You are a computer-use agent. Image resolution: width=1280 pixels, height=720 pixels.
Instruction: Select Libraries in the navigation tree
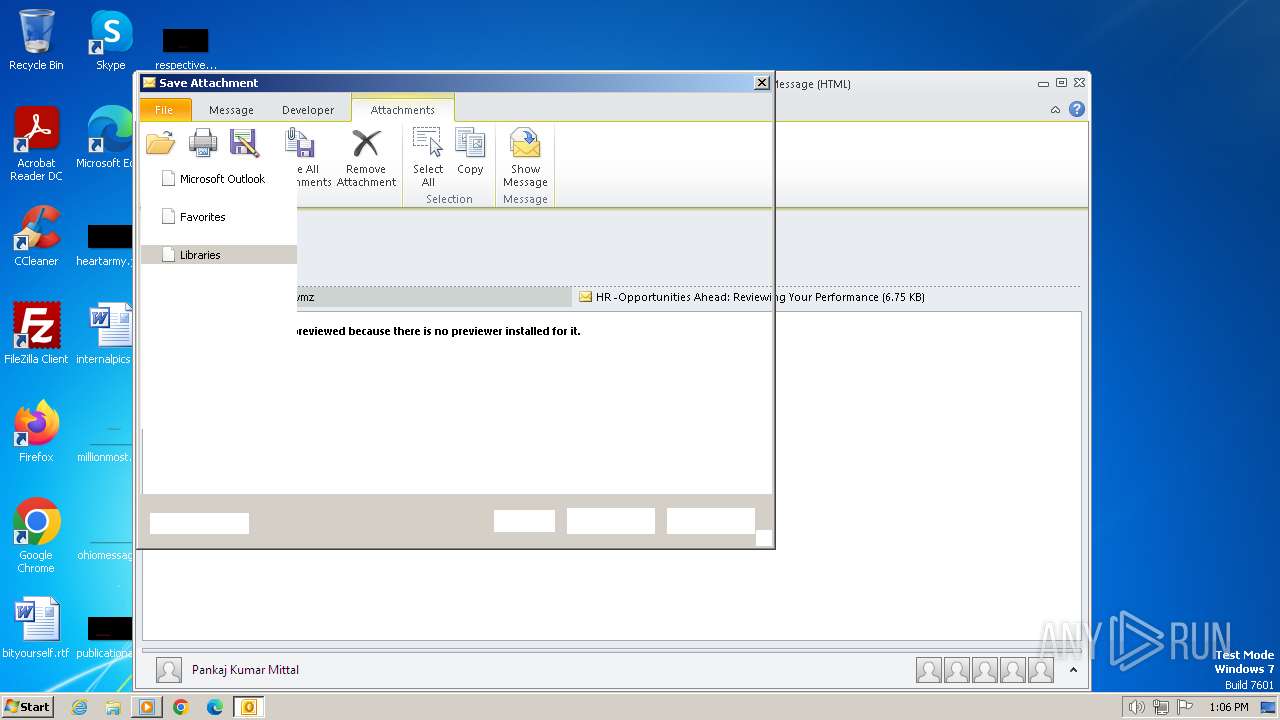point(219,255)
